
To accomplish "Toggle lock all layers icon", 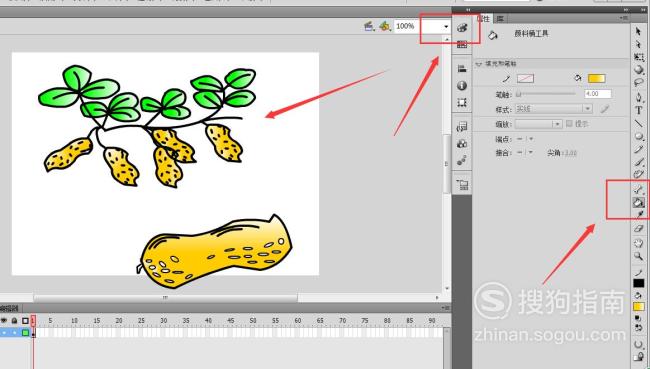I will click(15, 320).
